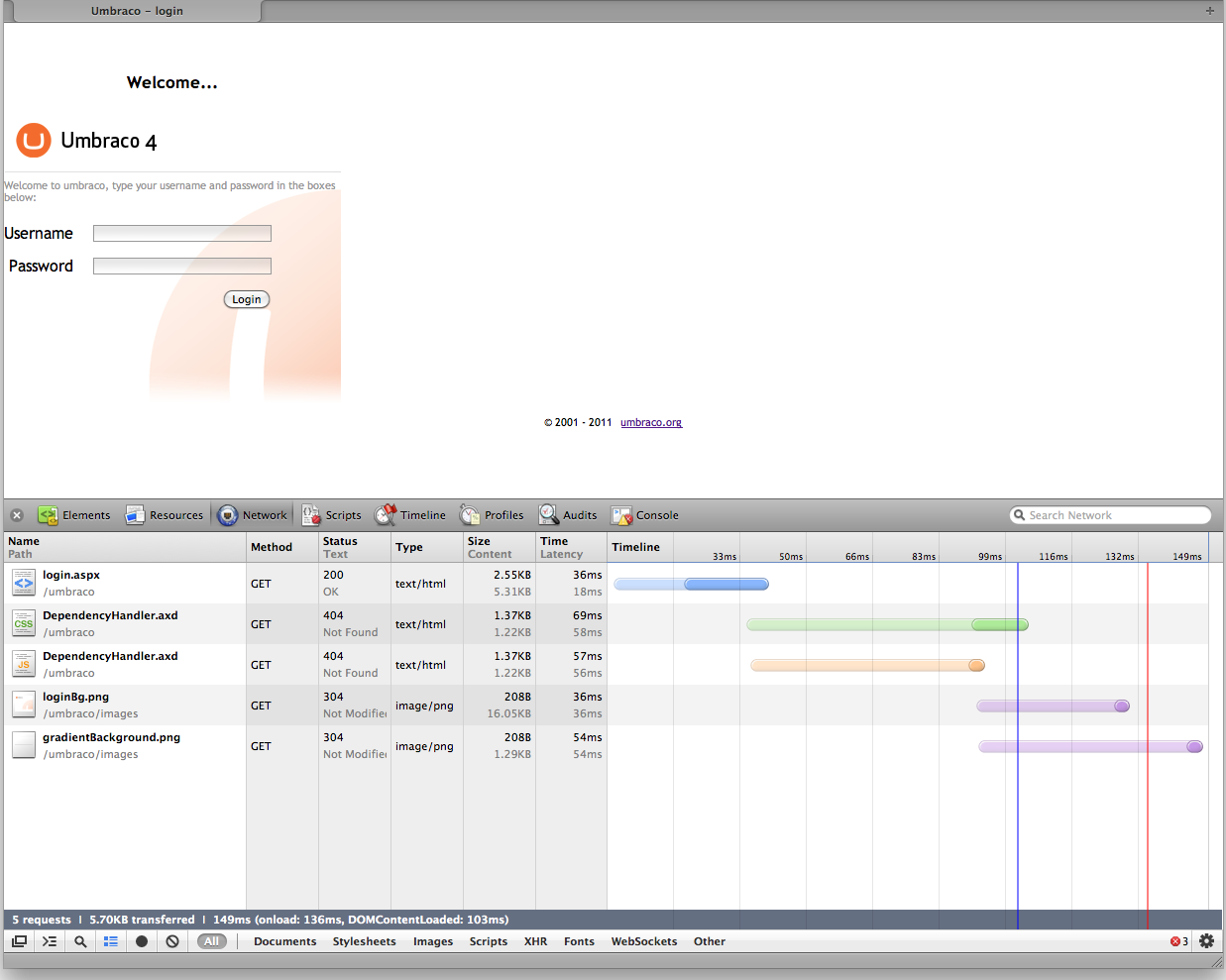The image size is (1226, 980).
Task: Click the loginBg.png thumbnail icon
Action: tap(24, 705)
